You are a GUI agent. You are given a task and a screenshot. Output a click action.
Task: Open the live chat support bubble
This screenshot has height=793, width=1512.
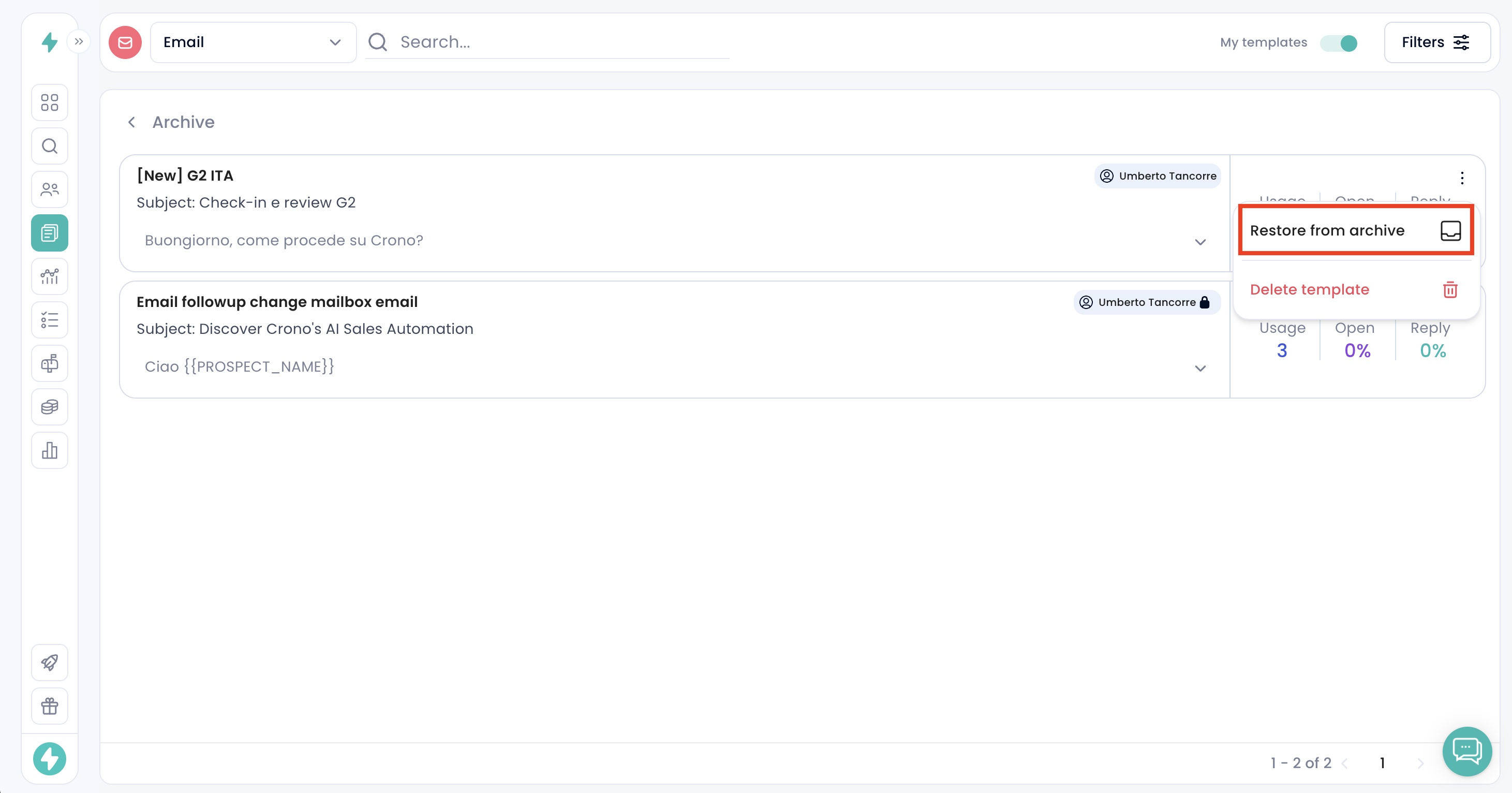1467,751
